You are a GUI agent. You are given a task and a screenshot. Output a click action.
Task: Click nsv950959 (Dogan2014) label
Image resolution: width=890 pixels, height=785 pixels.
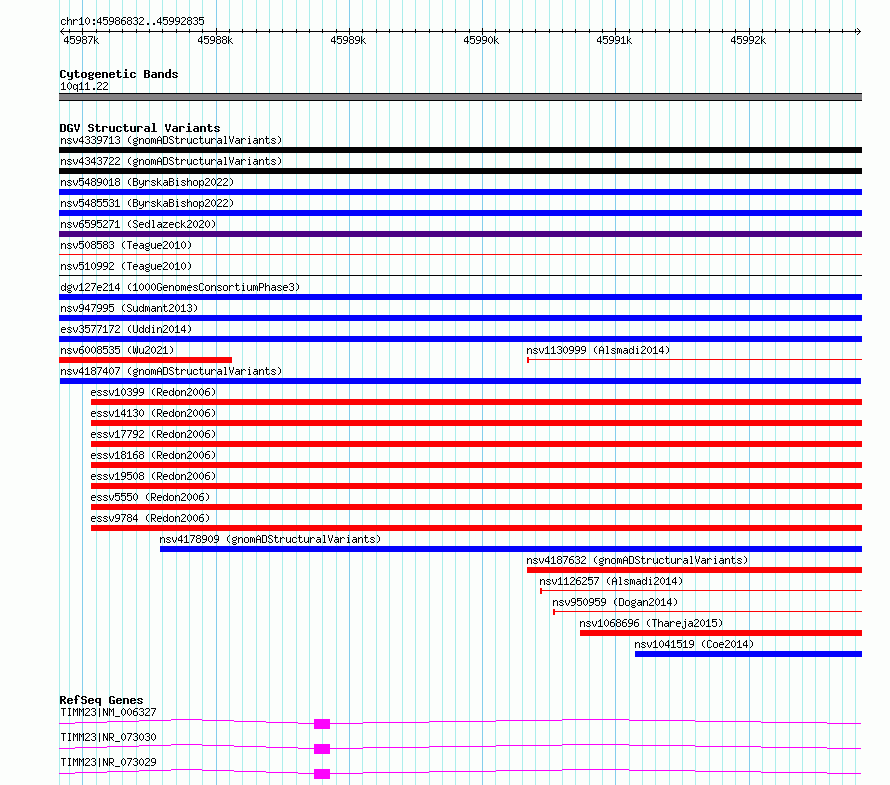point(615,602)
